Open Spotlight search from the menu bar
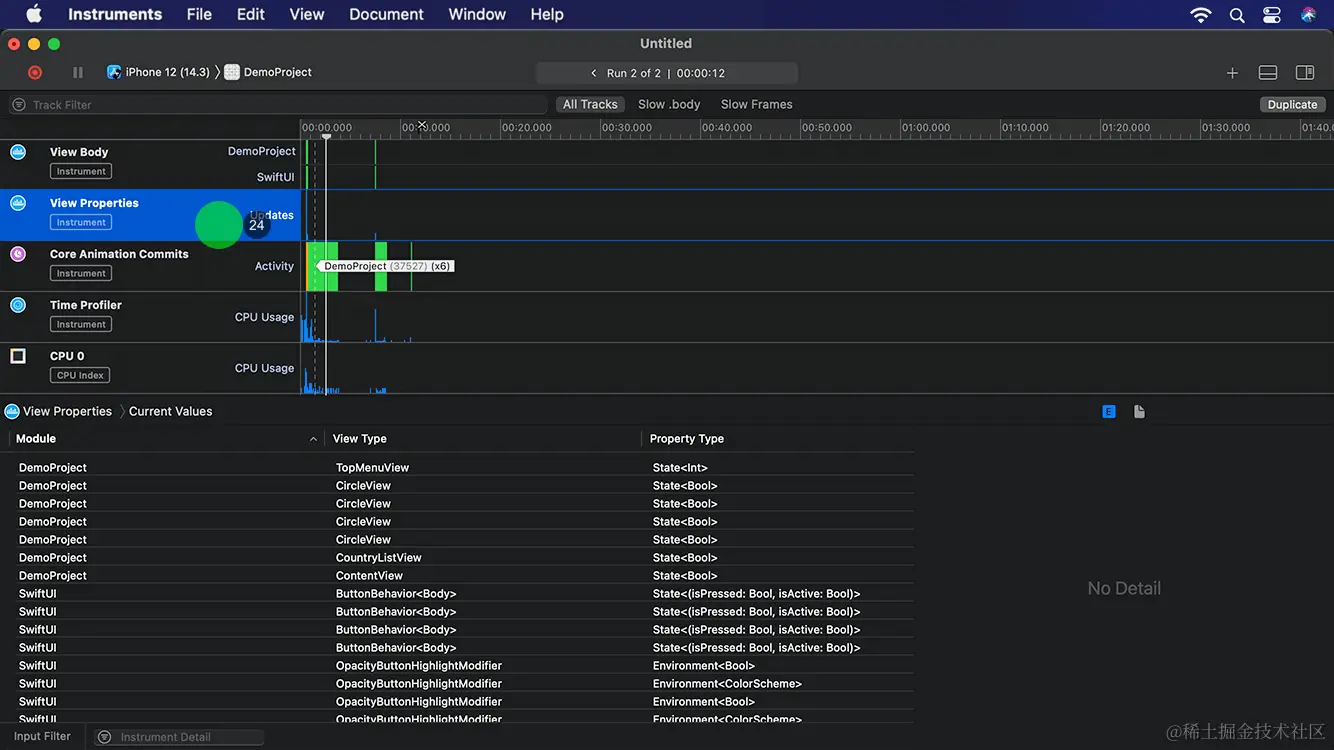 click(x=1237, y=14)
